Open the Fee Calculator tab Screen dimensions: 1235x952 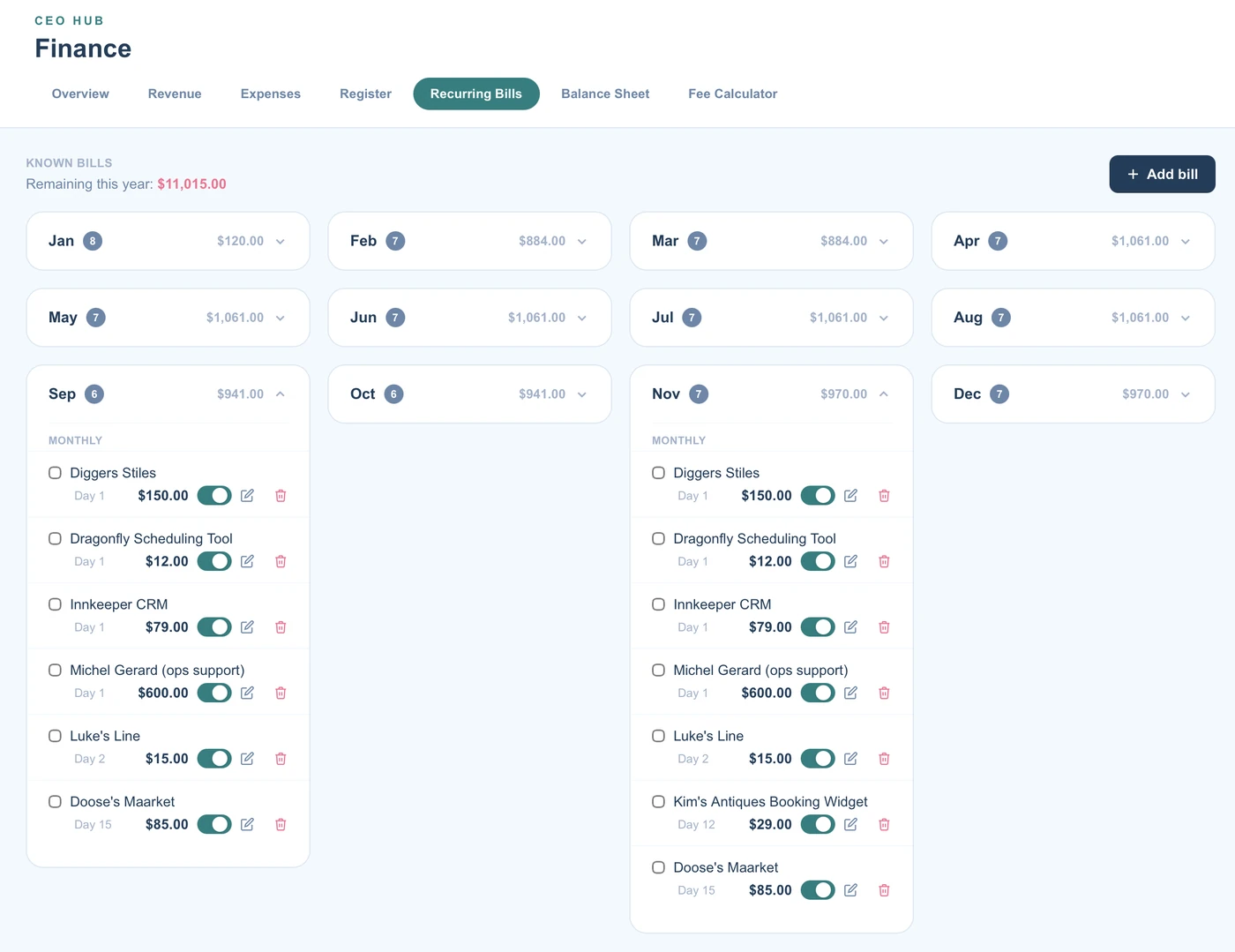click(733, 94)
